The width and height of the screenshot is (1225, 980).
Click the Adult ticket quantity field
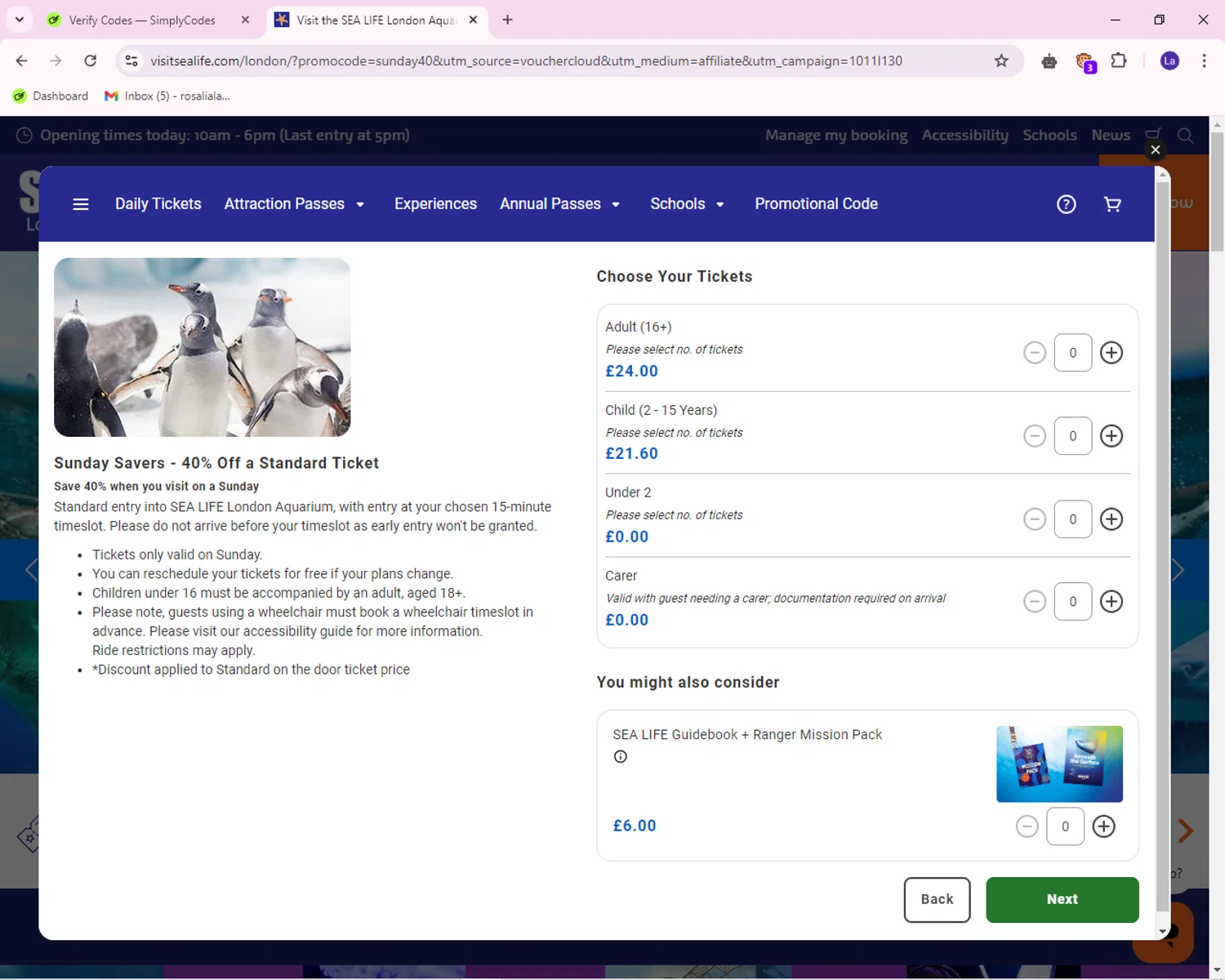[x=1073, y=353]
